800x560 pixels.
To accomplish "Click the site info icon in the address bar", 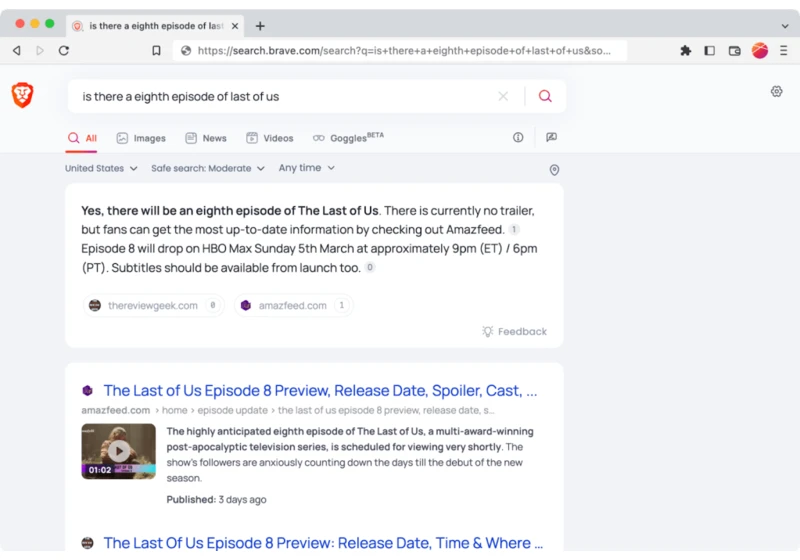I will pyautogui.click(x=186, y=50).
